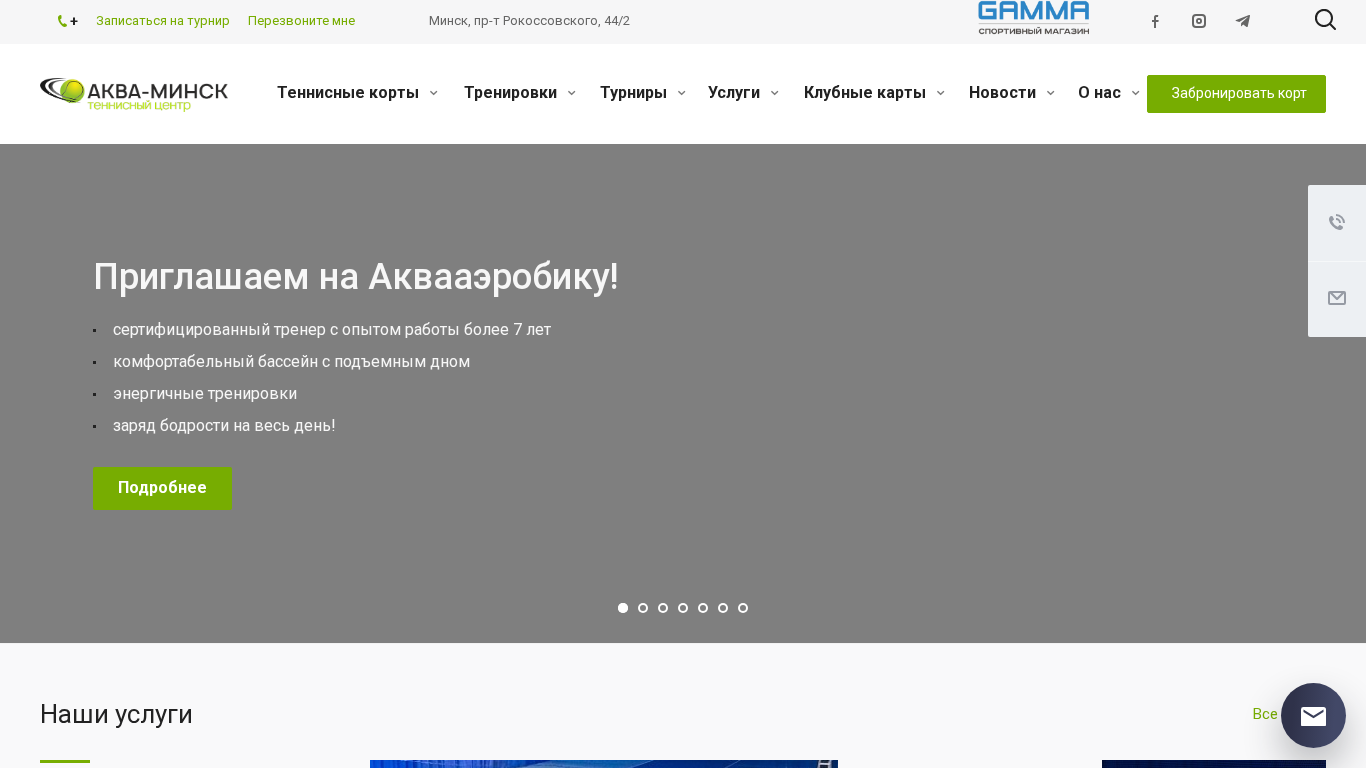
Task: Expand the Новости submenu arrow
Action: click(x=1051, y=93)
